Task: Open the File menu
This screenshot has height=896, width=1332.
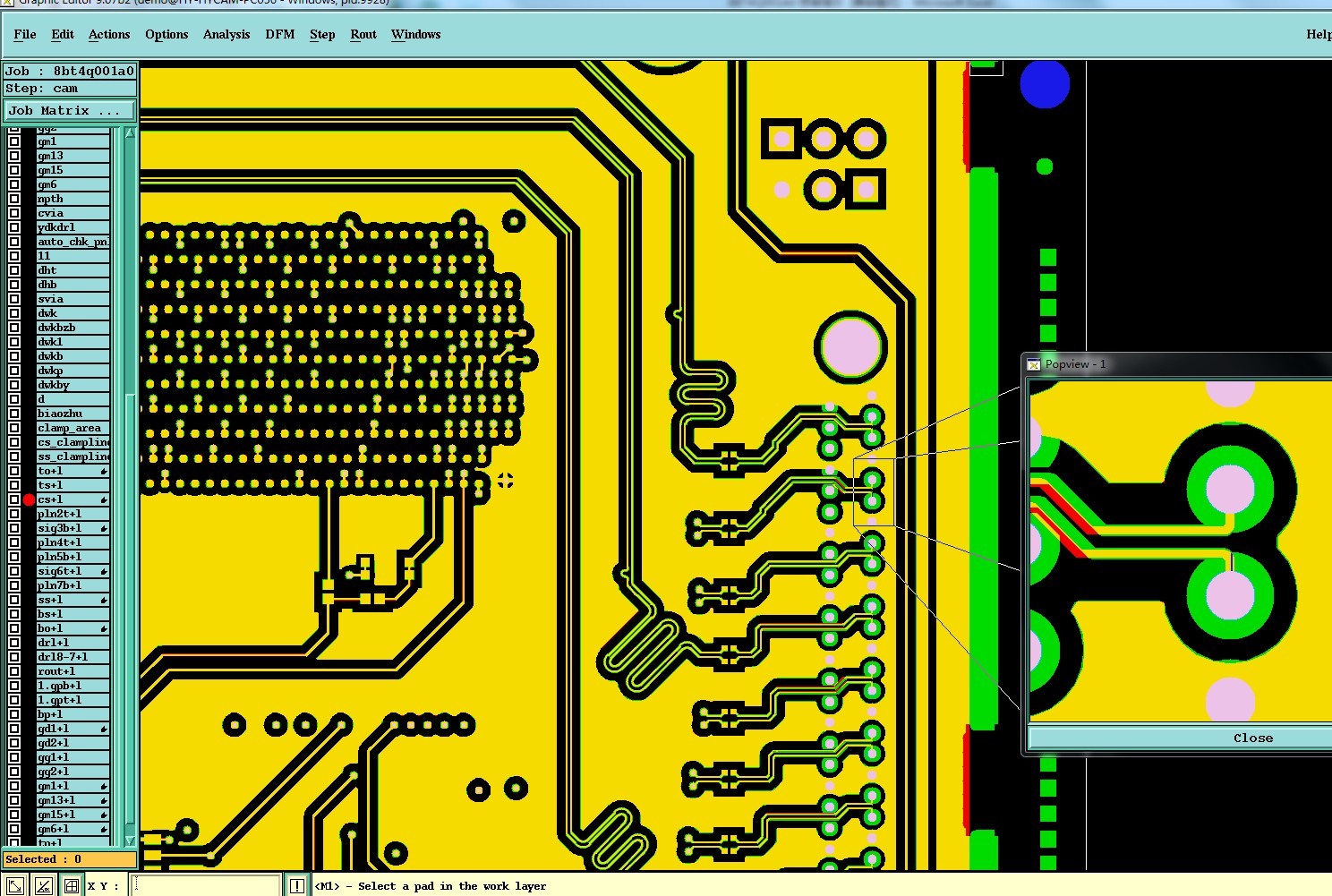Action: [25, 34]
